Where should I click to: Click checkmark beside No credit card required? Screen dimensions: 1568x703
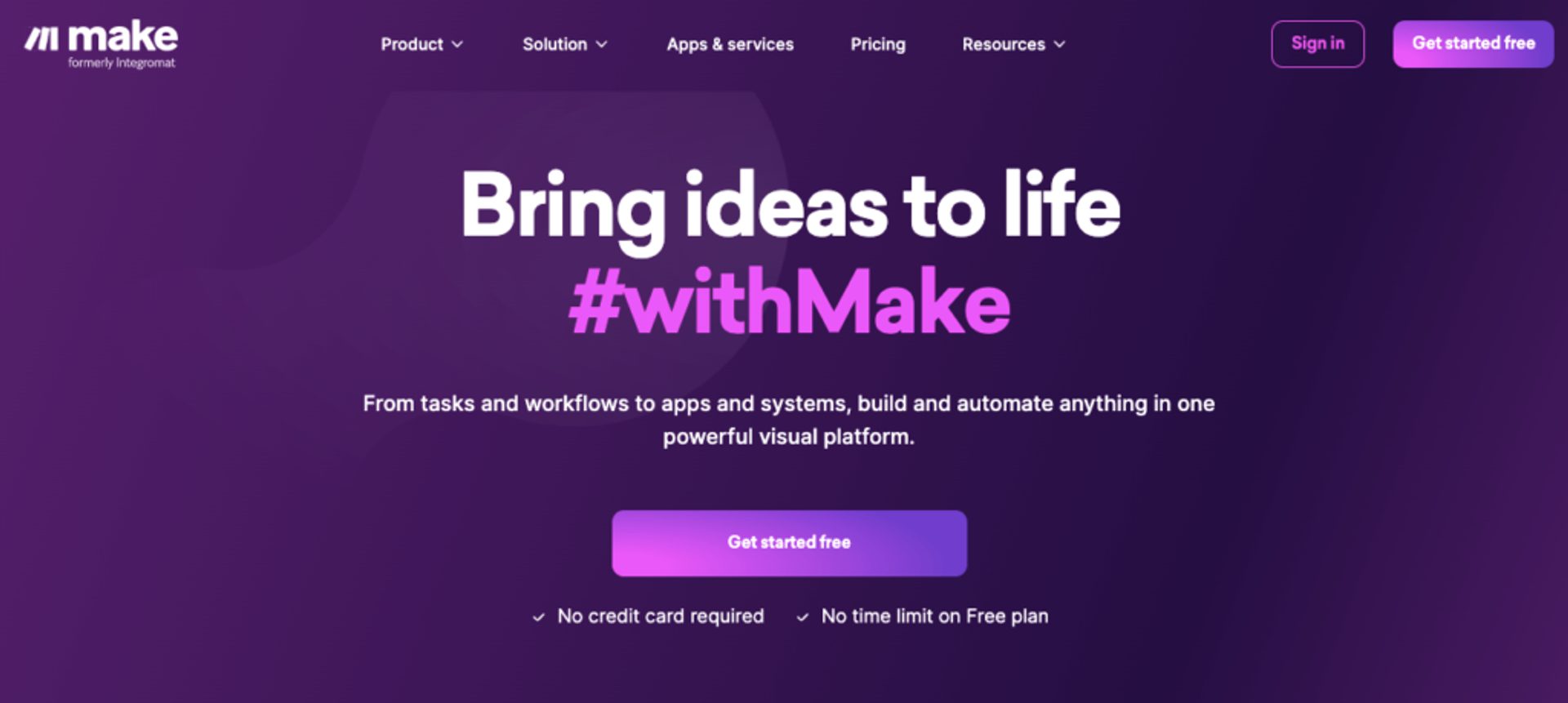click(x=538, y=617)
